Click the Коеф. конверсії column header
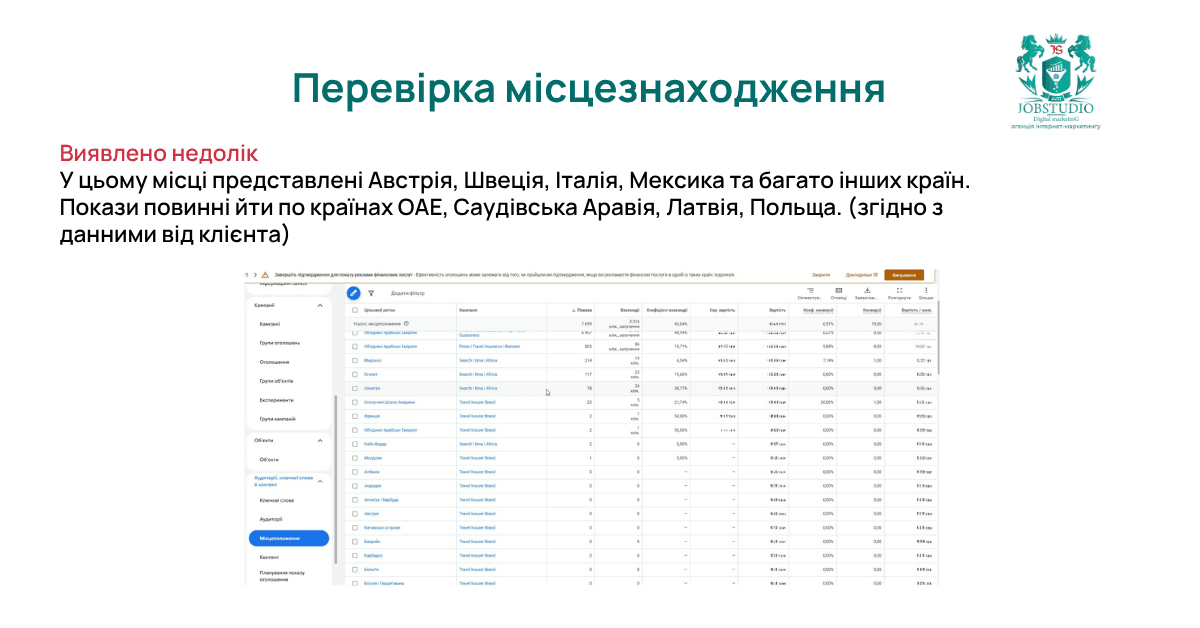 (819, 310)
